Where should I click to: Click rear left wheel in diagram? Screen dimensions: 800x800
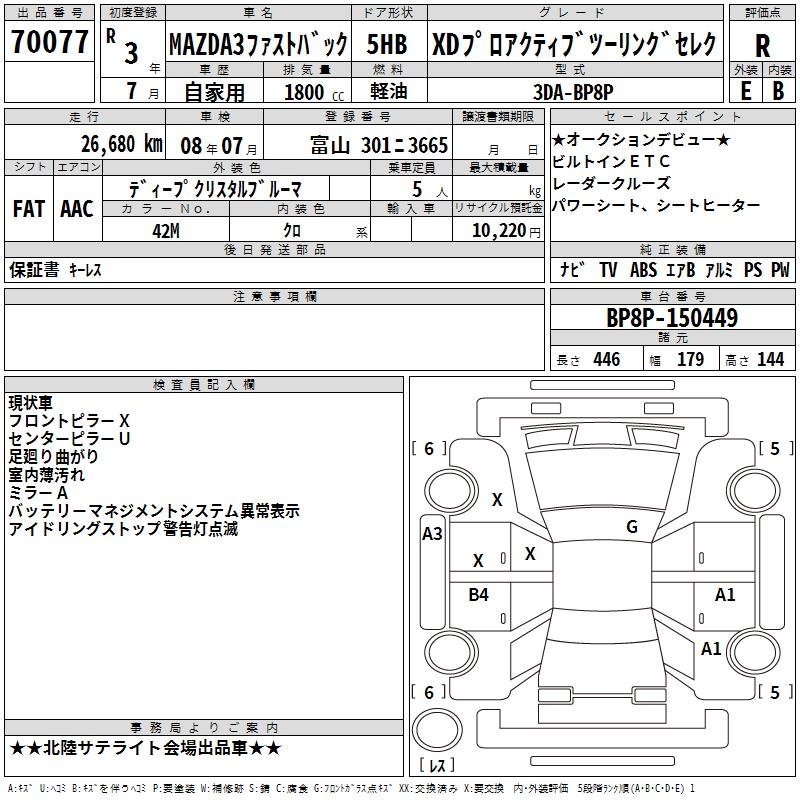point(451,653)
